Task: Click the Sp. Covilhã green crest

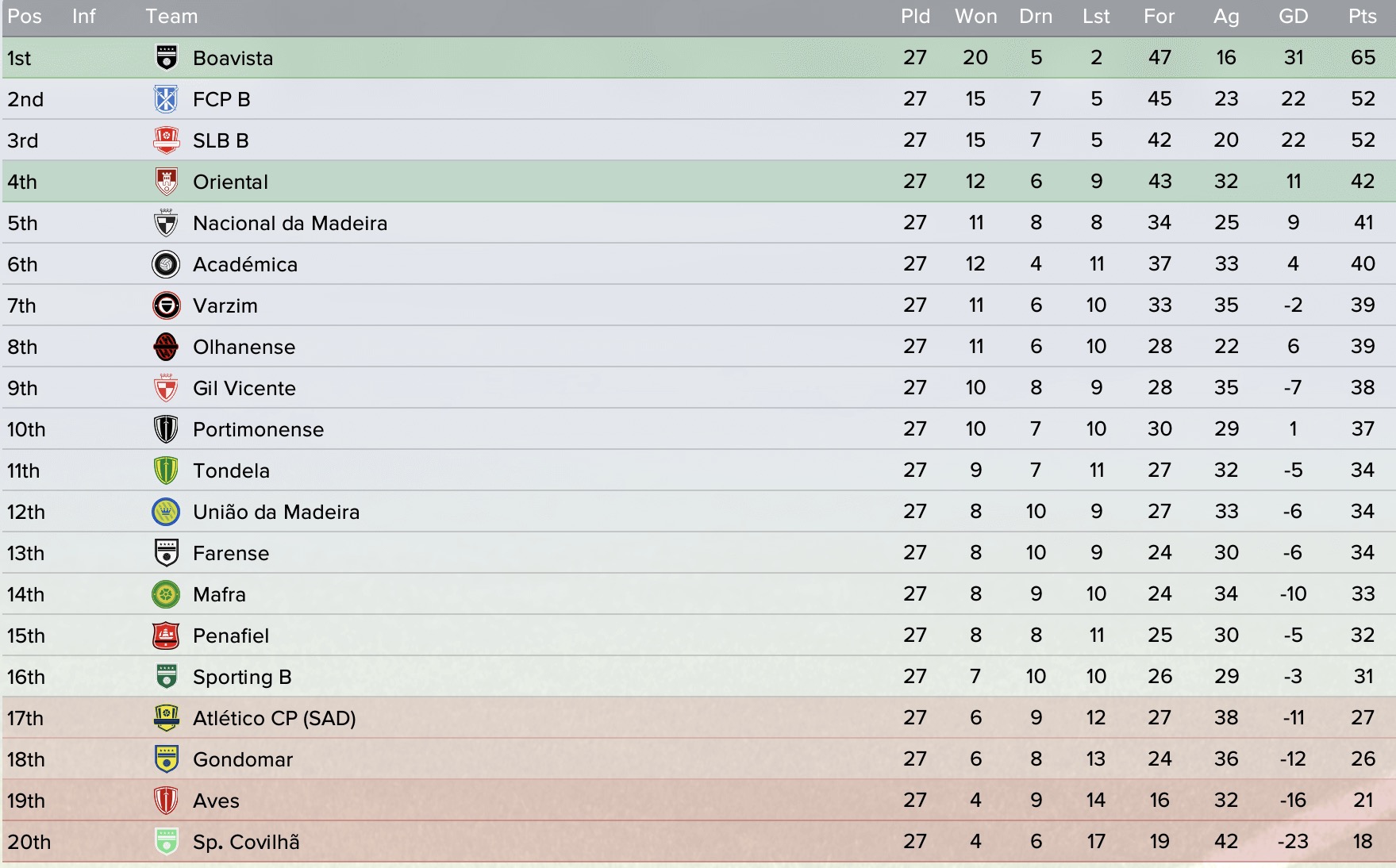Action: [x=166, y=842]
